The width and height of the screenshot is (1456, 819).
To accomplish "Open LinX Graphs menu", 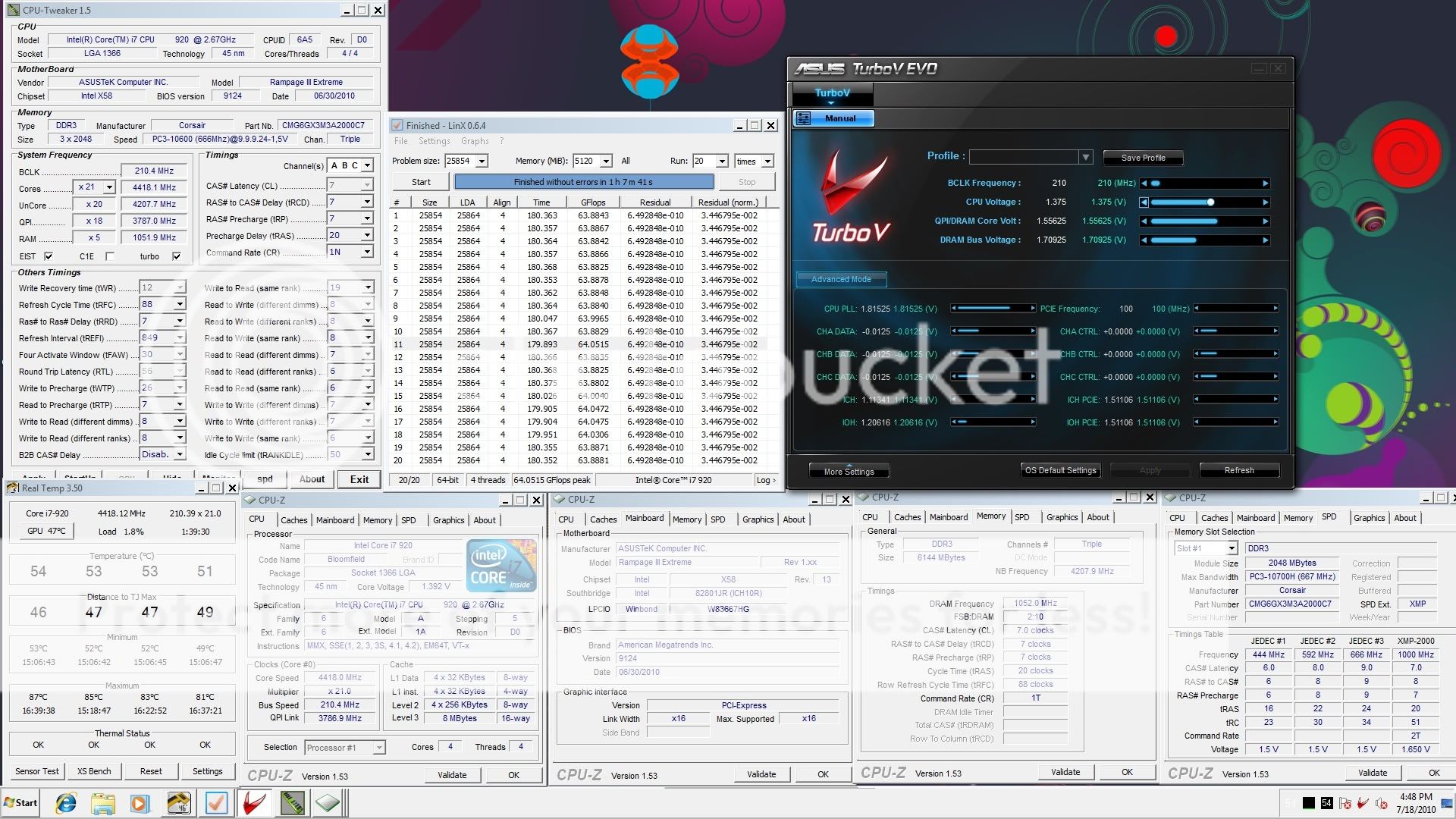I will tap(475, 141).
